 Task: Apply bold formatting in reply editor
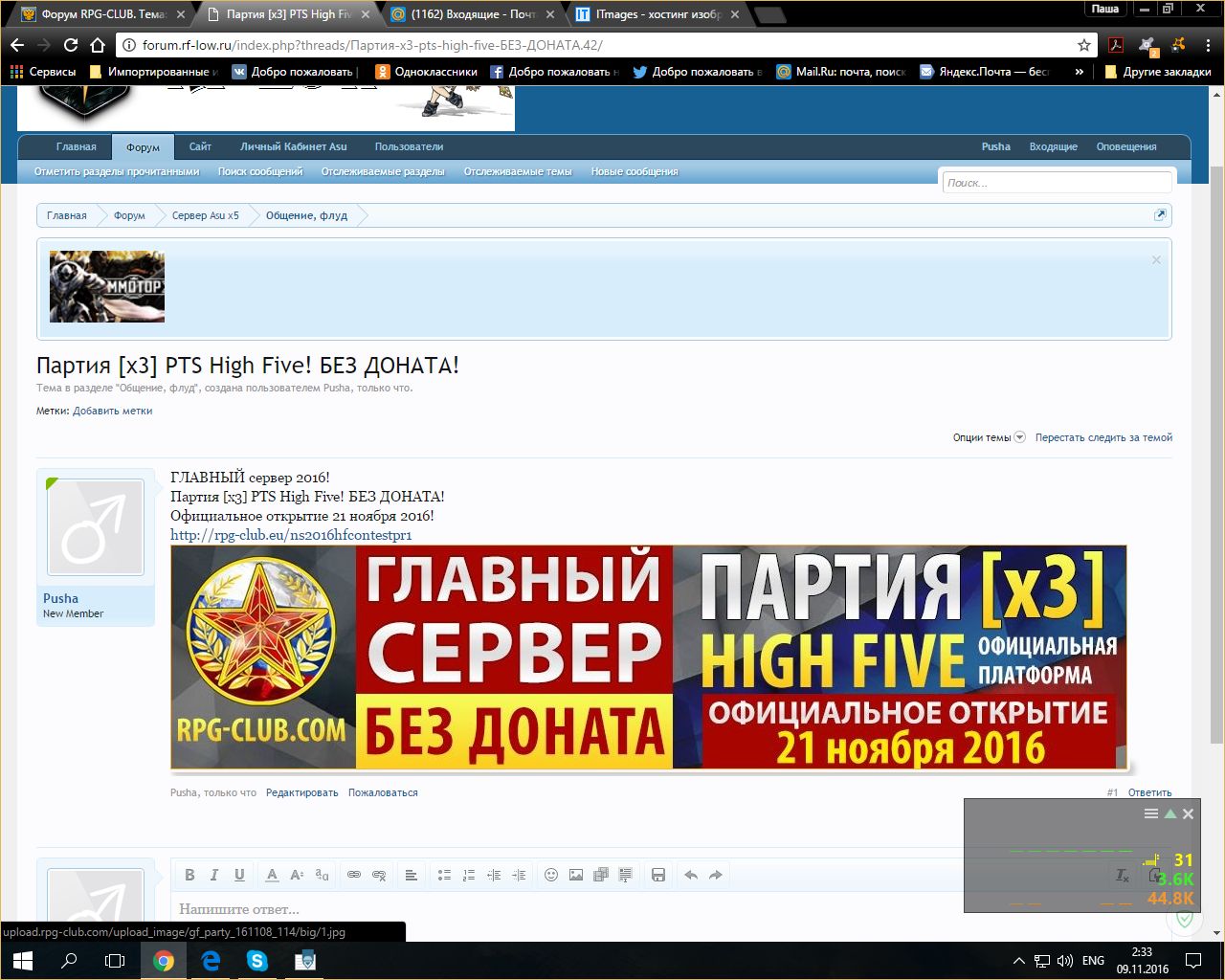coord(189,875)
